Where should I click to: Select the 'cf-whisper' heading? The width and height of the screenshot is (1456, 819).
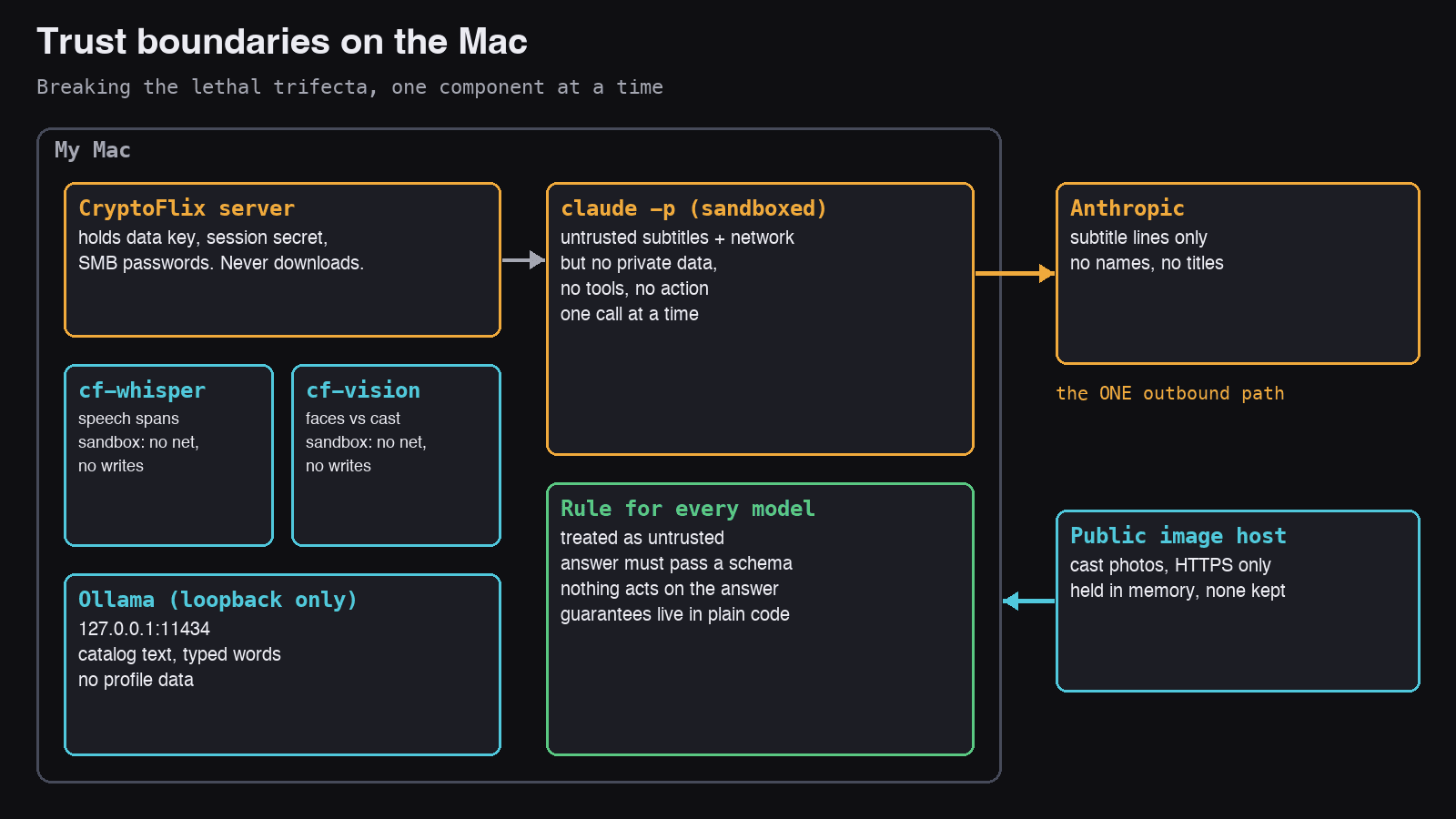click(x=142, y=390)
